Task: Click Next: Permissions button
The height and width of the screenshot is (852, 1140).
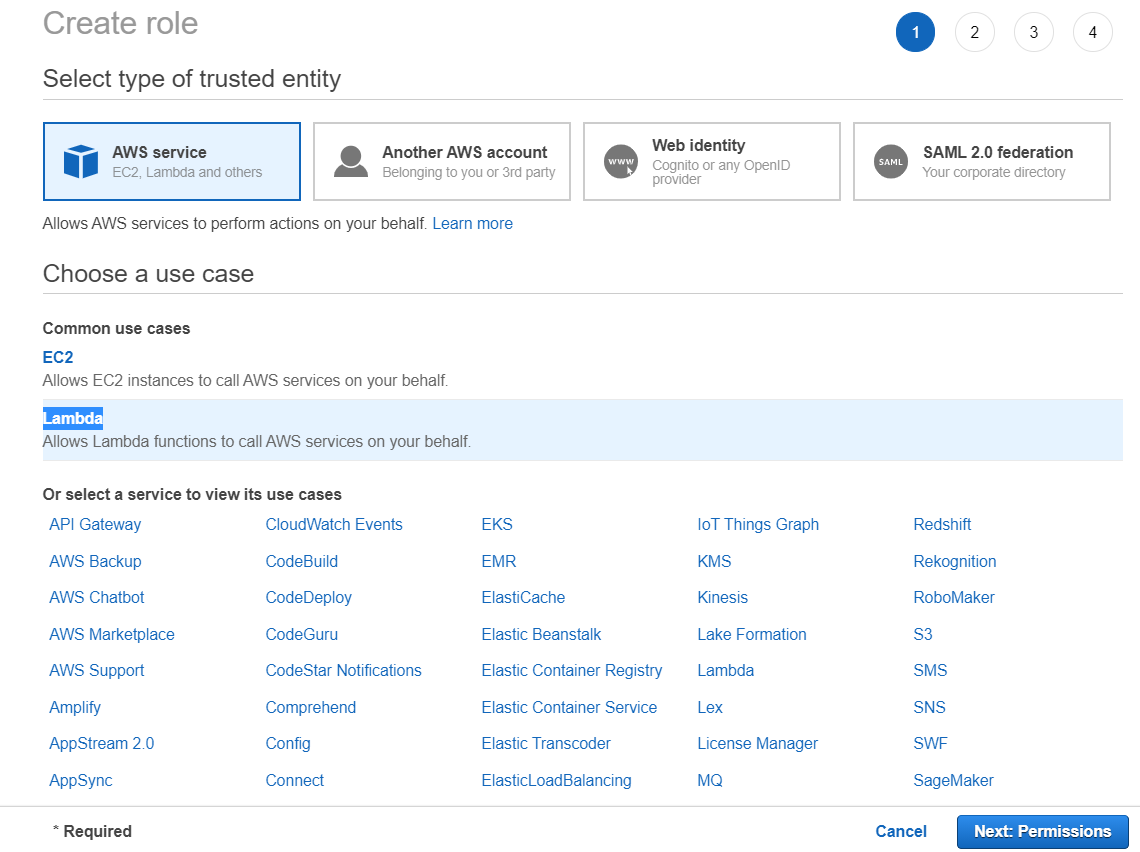Action: click(x=1043, y=832)
